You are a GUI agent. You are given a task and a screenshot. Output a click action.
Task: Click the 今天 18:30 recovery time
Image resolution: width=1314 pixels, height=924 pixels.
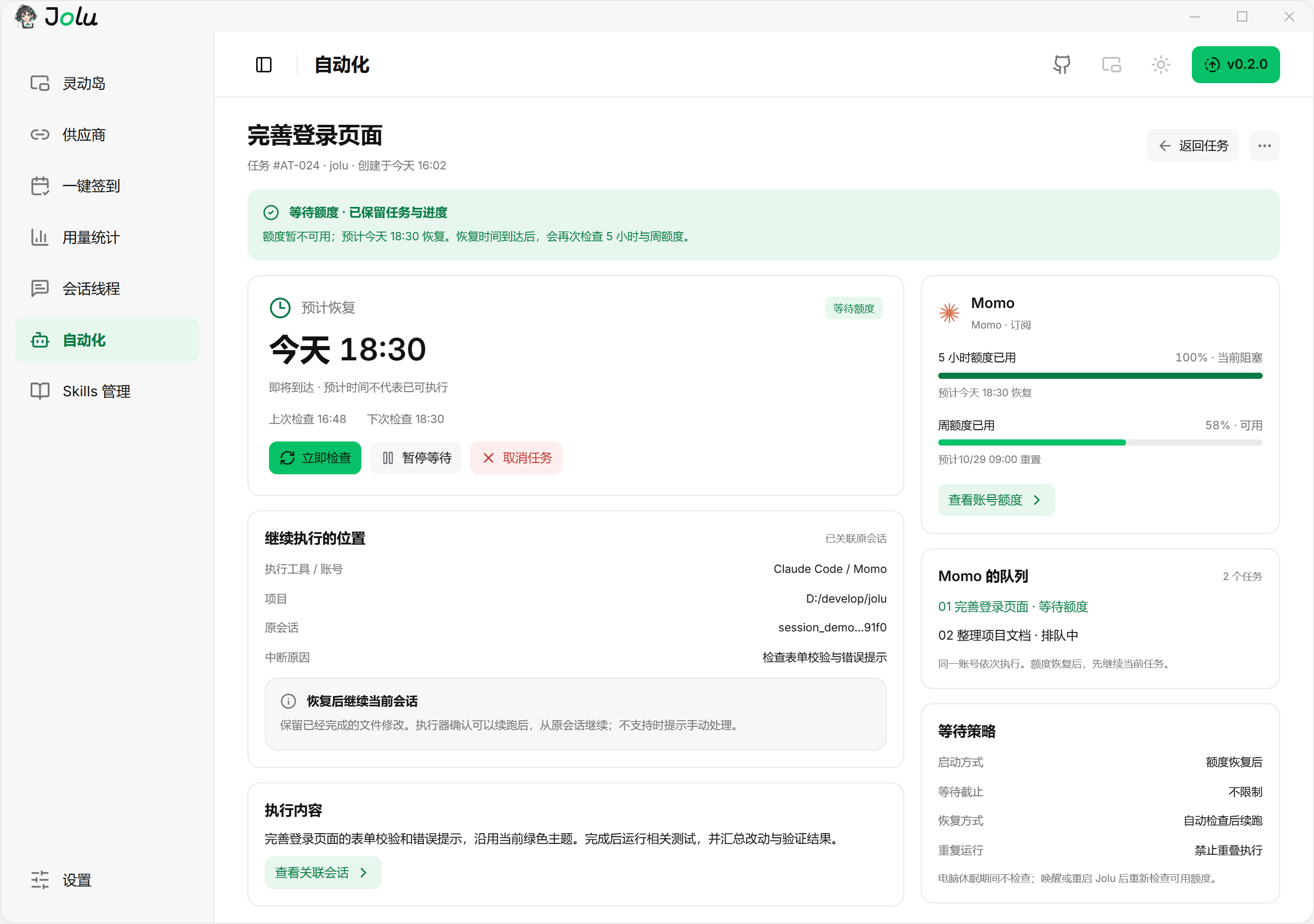348,350
